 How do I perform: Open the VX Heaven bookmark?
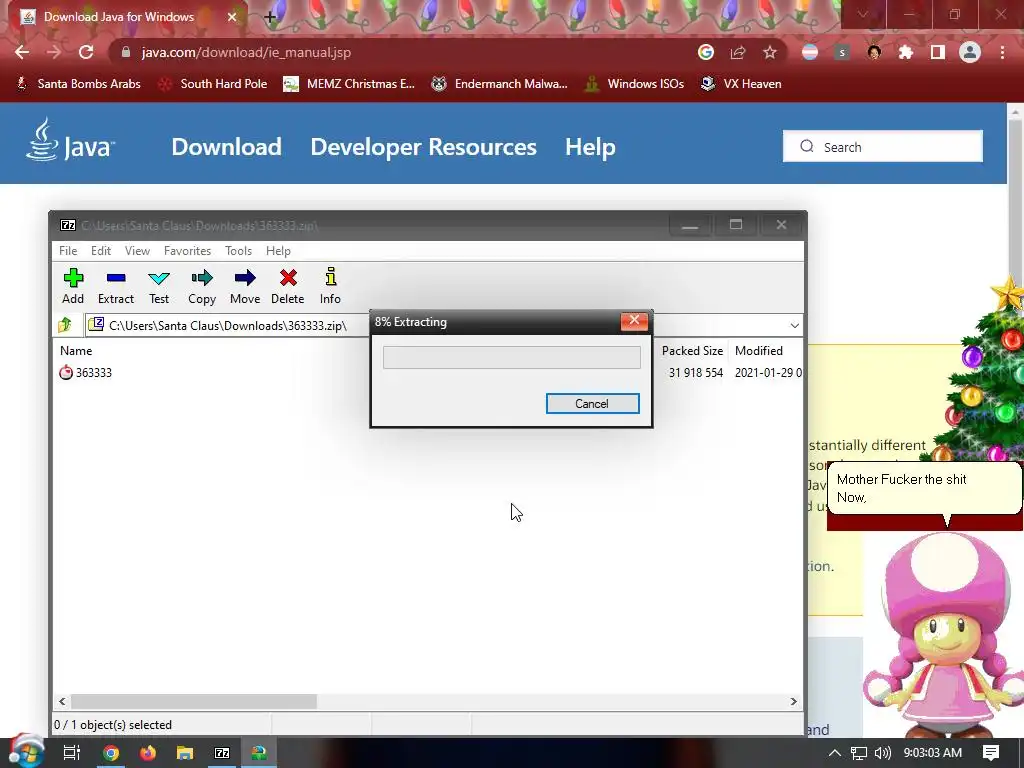pyautogui.click(x=741, y=84)
